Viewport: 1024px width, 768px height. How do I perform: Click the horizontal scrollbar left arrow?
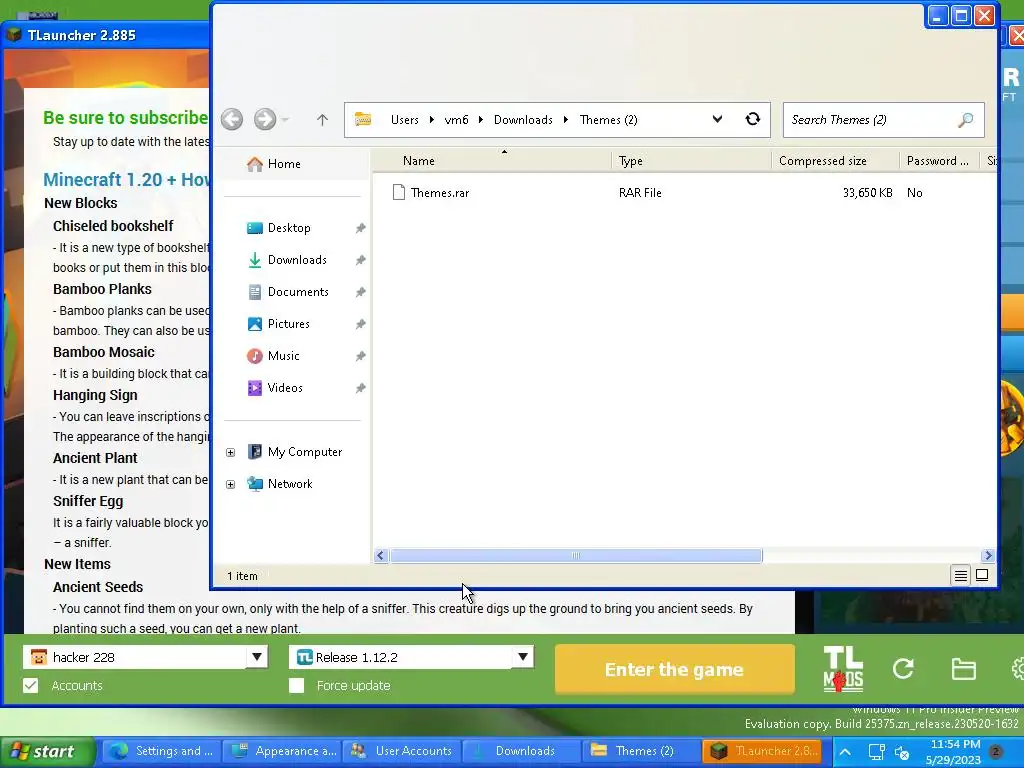(381, 556)
